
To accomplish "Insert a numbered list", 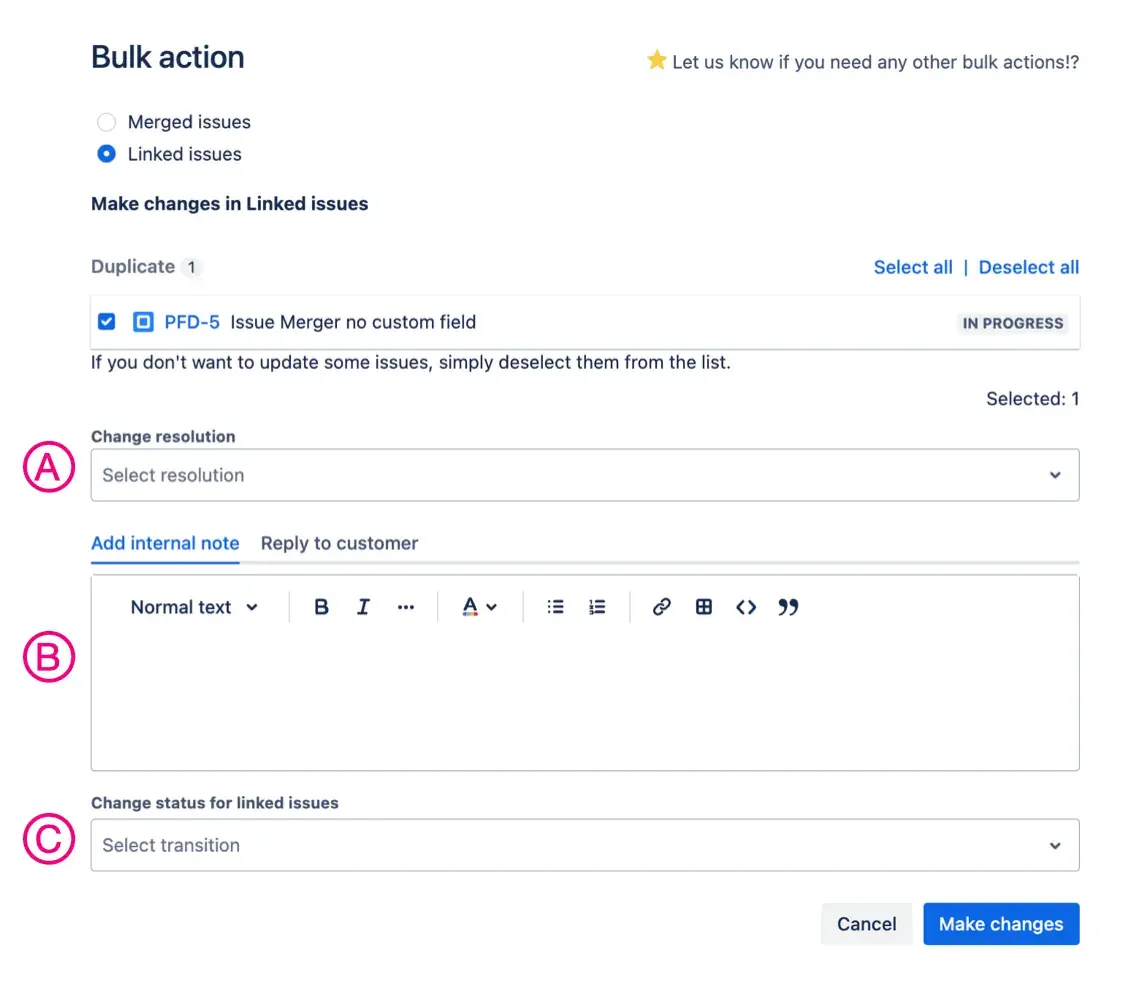I will (x=597, y=607).
